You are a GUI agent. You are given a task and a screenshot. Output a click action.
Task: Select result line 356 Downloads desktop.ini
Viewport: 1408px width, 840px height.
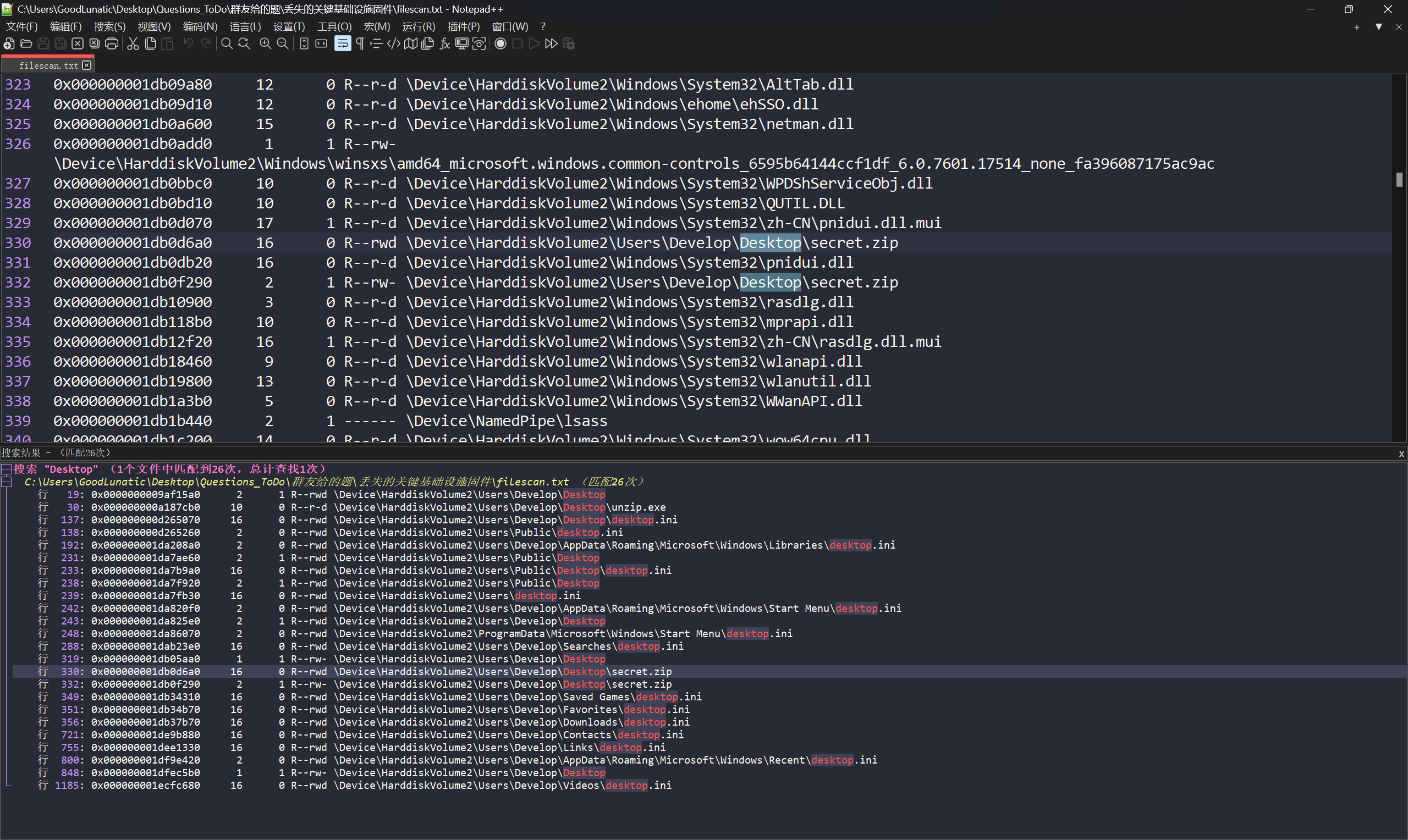coord(364,722)
